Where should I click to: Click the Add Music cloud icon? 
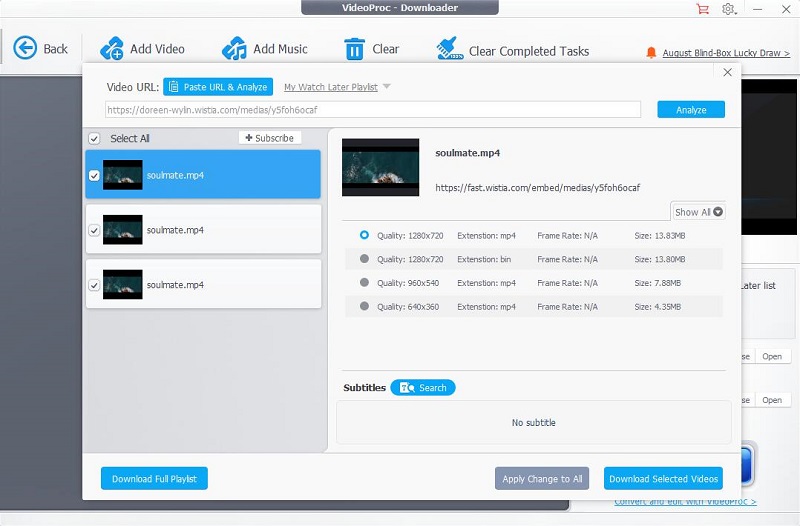pos(234,48)
